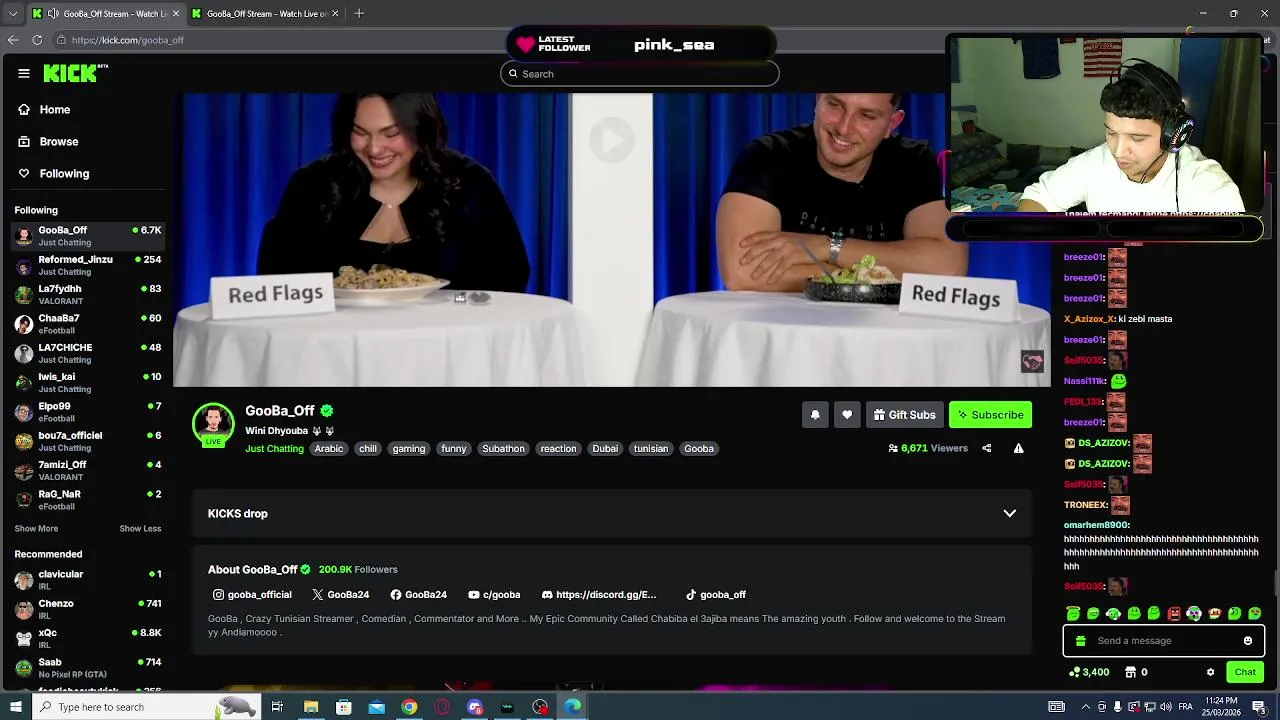Open chat settings gear
The image size is (1280, 720).
(1210, 672)
